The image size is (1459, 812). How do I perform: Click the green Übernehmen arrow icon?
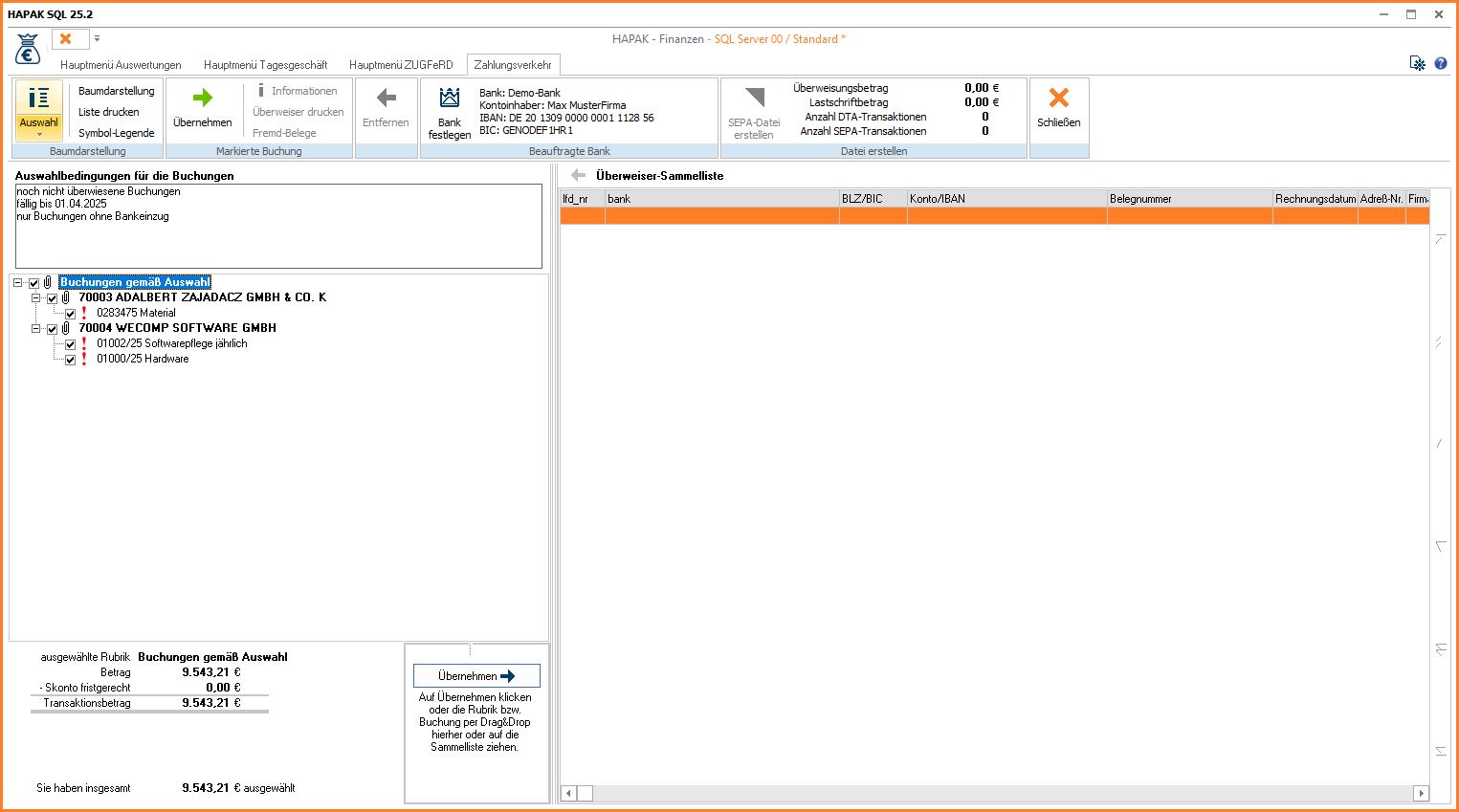click(x=202, y=98)
